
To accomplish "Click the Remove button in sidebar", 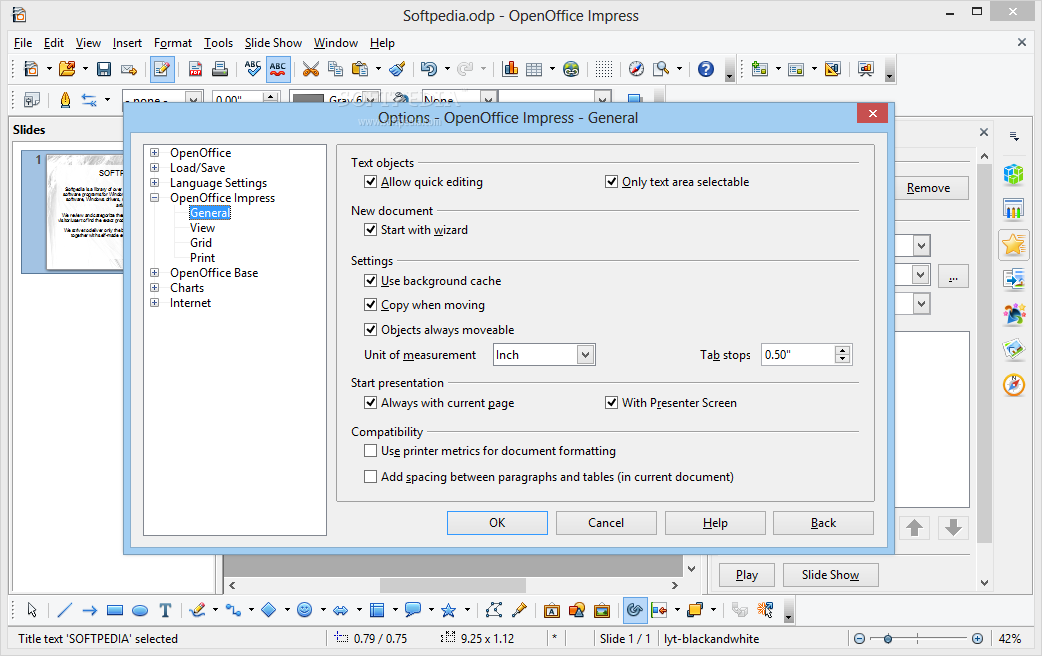I will (x=928, y=188).
